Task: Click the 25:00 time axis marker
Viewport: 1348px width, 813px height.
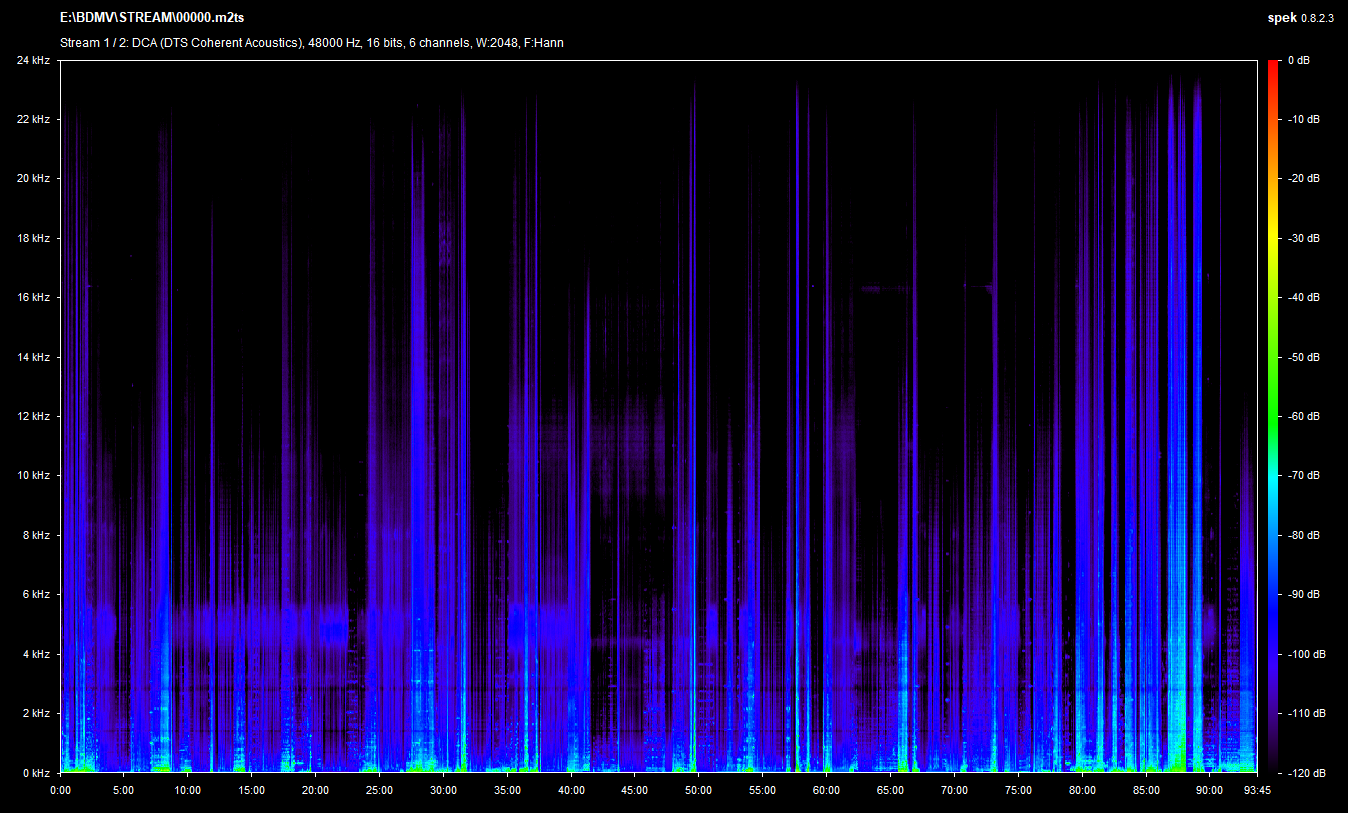Action: tap(379, 790)
